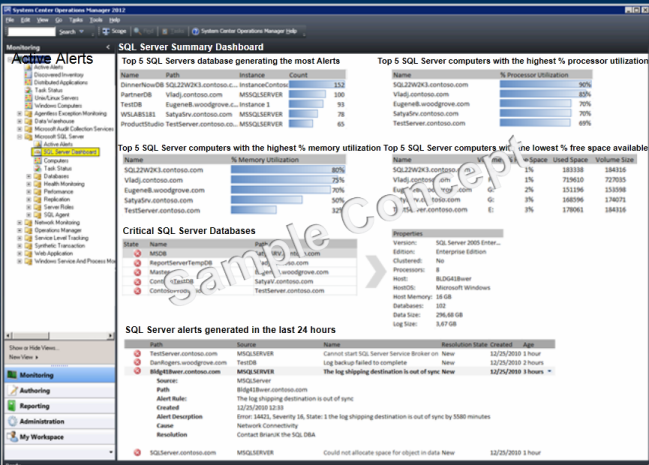Click SQL22W2K3 processor utilization bar
Viewport: 649px width, 465px height.
(x=545, y=84)
